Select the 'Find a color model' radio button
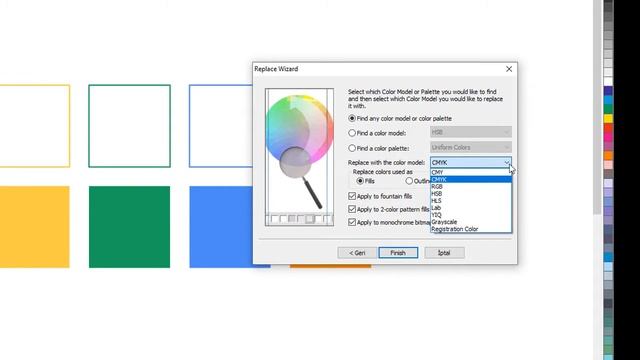The width and height of the screenshot is (640, 360). coord(352,133)
